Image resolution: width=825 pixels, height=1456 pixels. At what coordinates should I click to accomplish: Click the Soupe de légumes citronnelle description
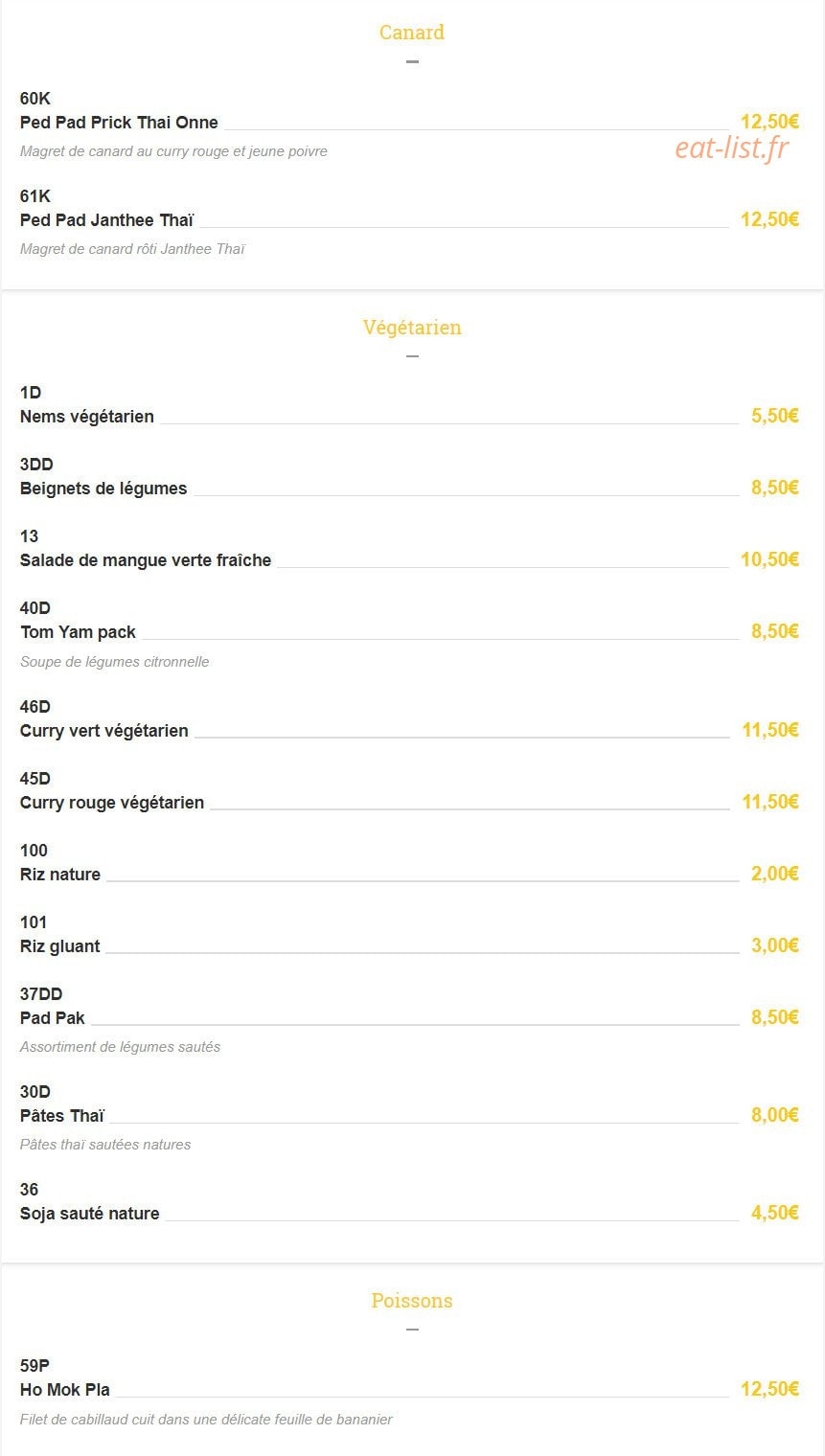114,662
